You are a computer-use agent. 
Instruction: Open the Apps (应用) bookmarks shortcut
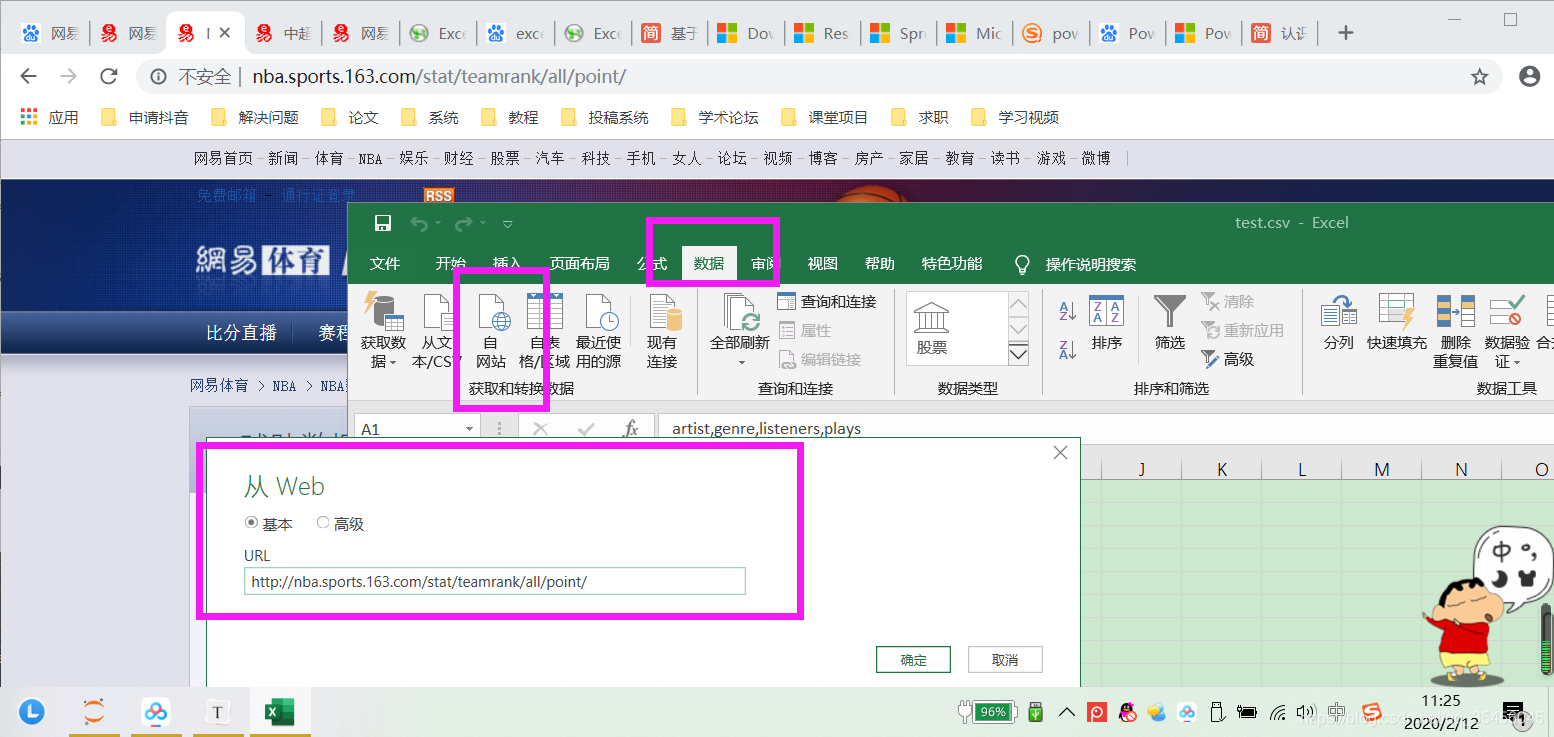(49, 117)
